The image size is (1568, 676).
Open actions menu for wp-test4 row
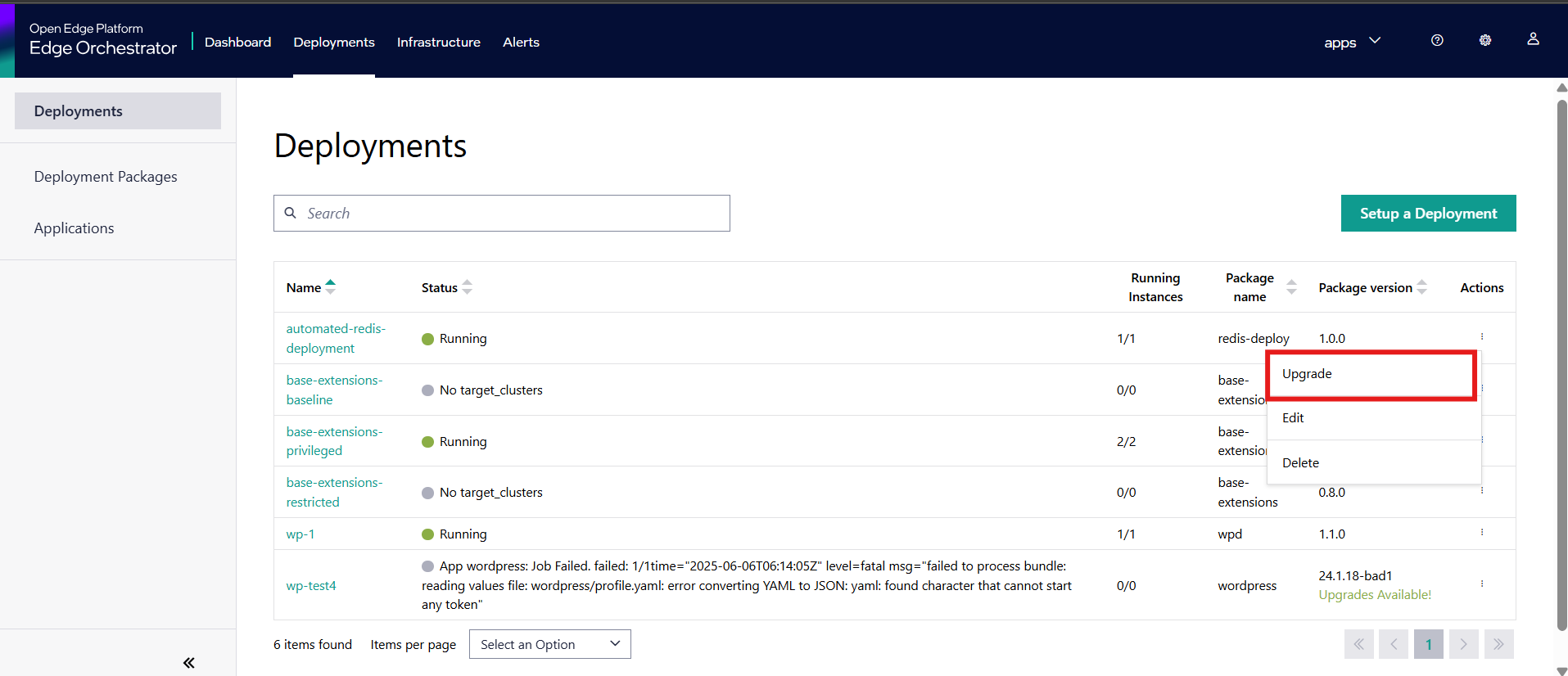(1481, 584)
